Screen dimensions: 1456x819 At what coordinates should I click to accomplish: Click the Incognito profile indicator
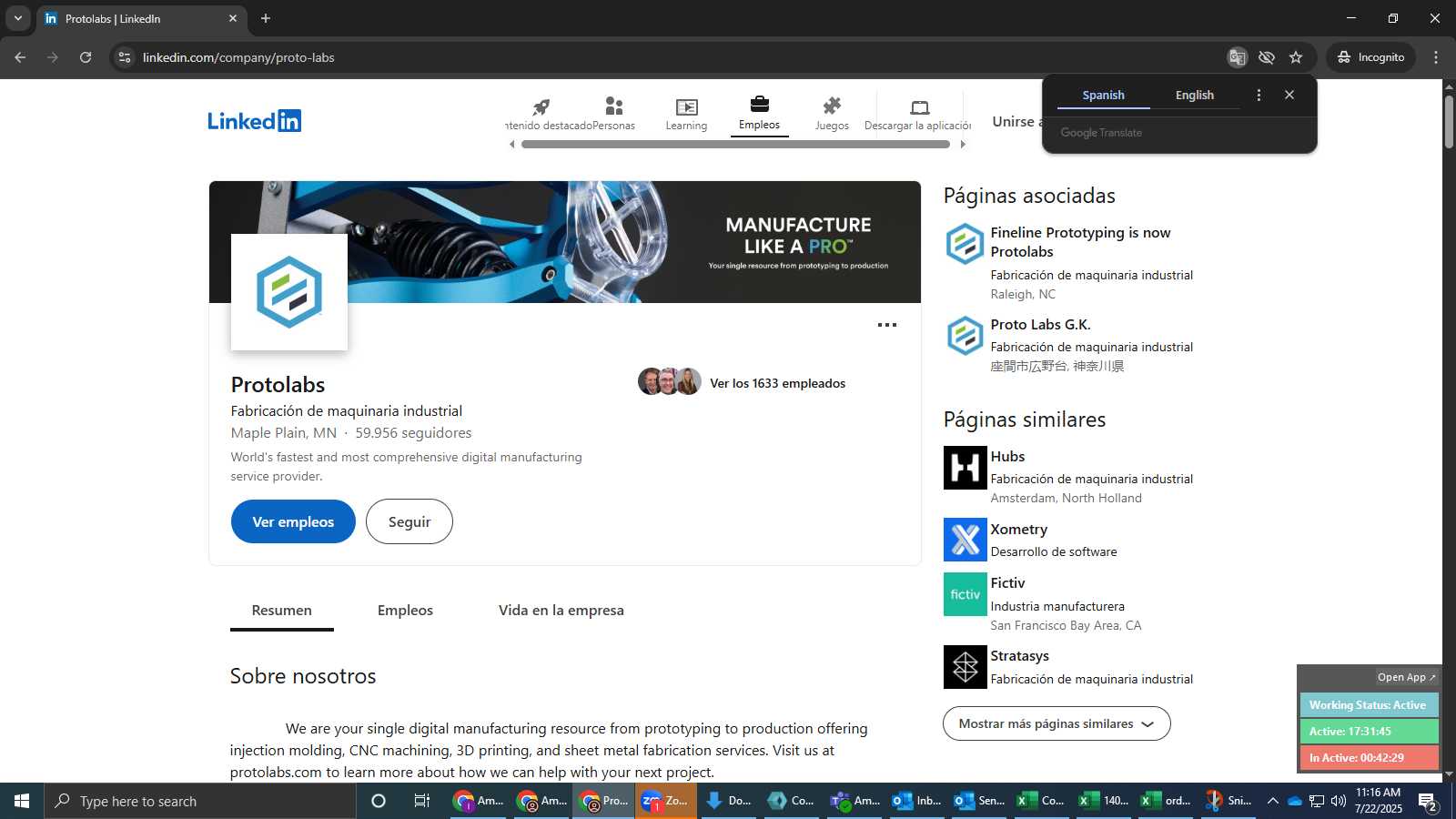(1370, 57)
